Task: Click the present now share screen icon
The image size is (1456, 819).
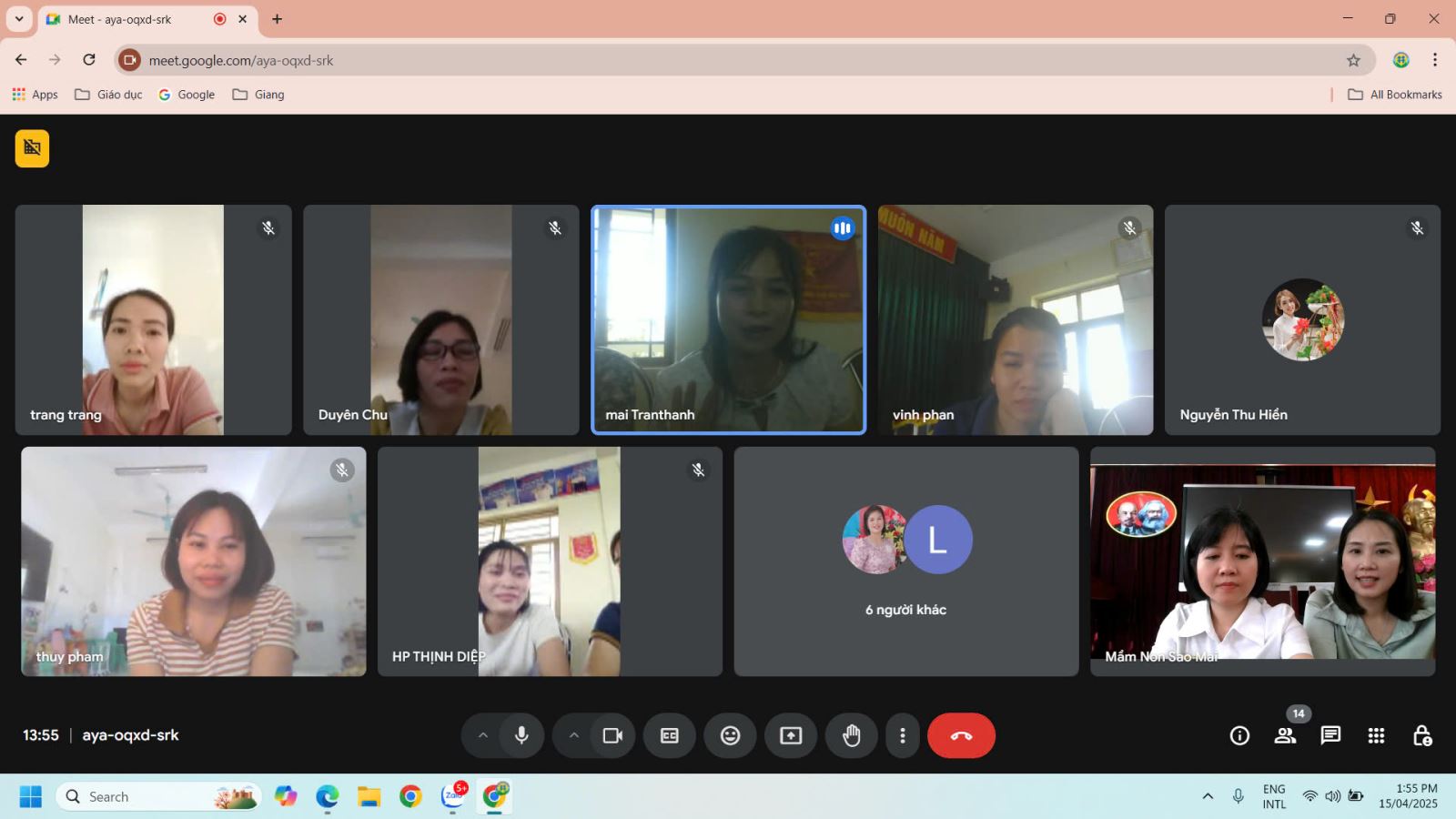Action: coord(791,735)
